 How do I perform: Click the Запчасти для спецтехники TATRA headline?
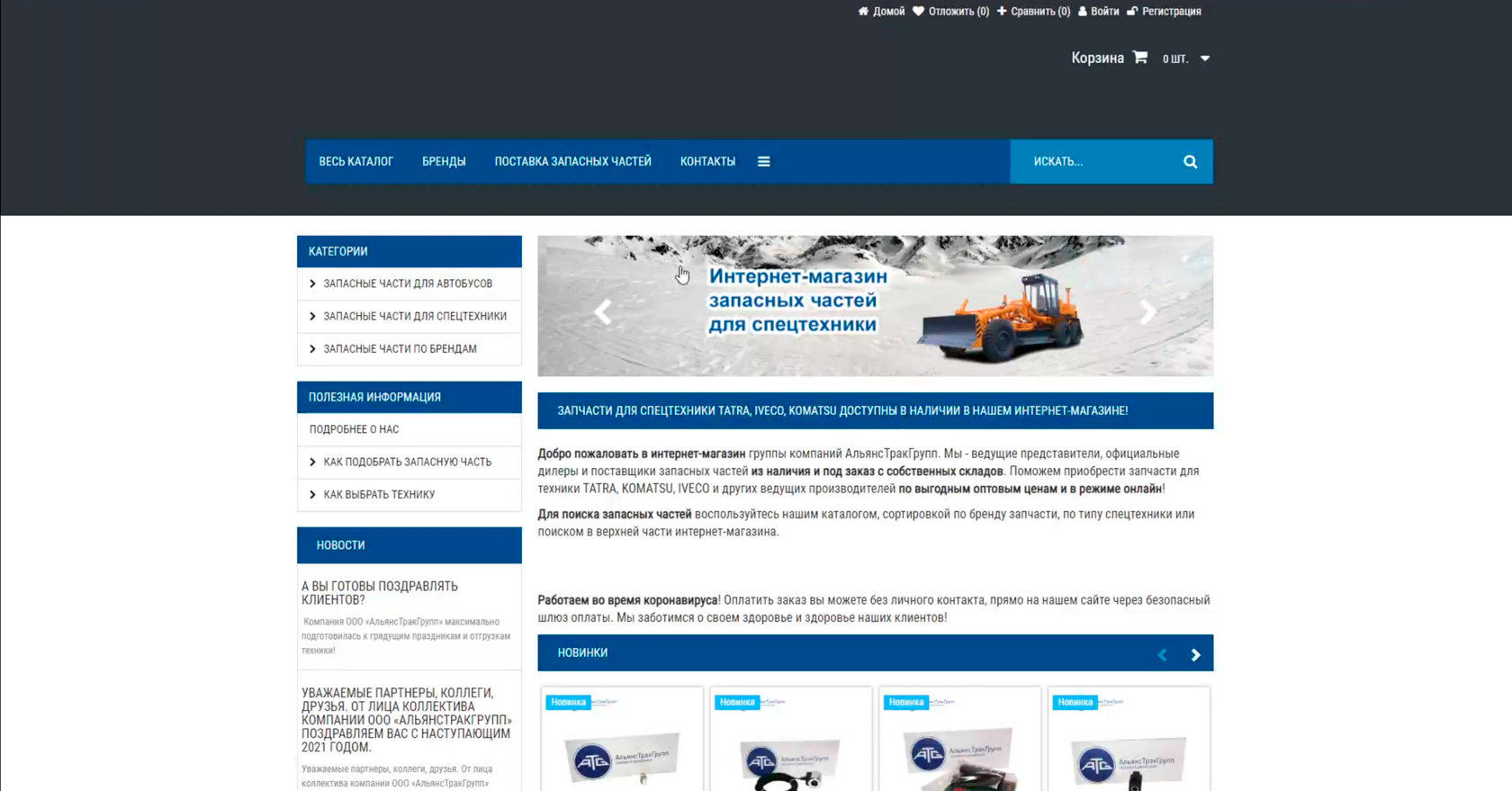(x=842, y=411)
